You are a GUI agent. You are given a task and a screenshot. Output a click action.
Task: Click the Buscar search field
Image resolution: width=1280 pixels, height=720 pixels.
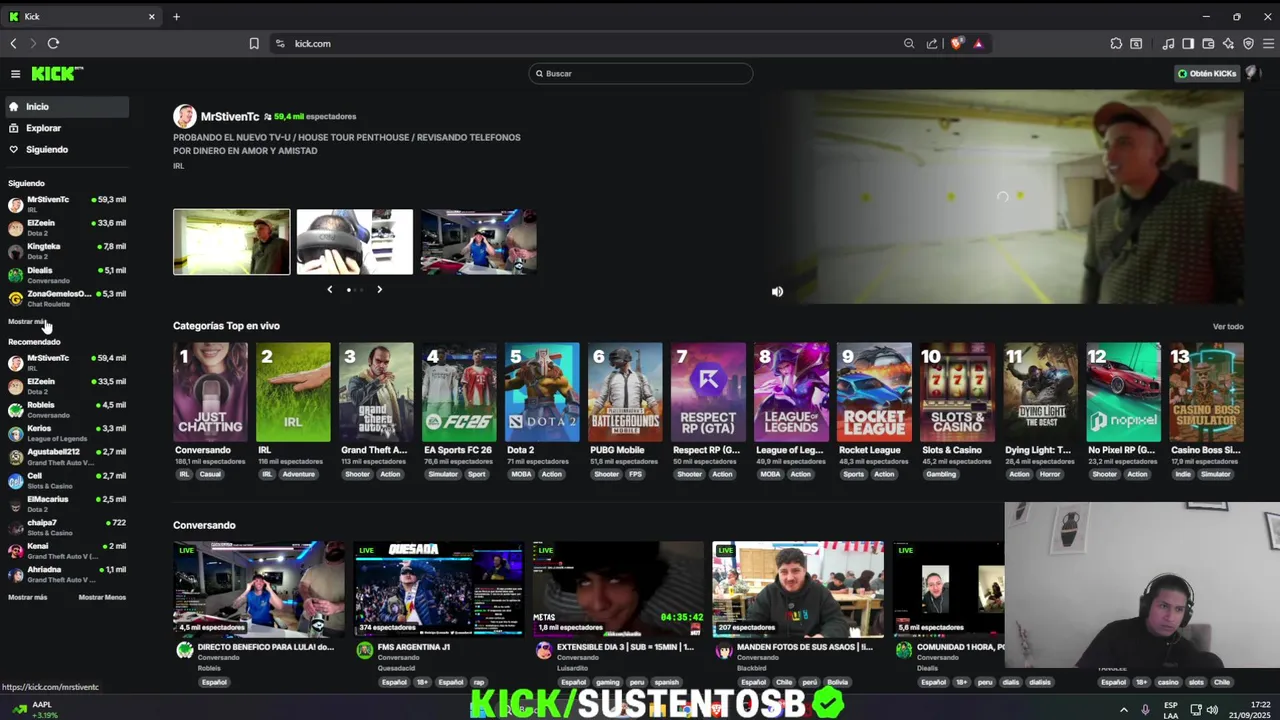(640, 73)
